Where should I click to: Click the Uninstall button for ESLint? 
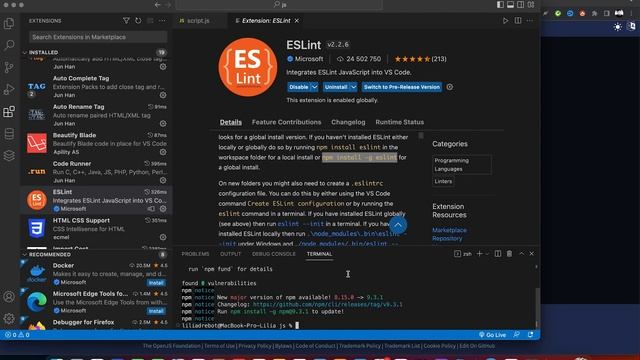(336, 87)
